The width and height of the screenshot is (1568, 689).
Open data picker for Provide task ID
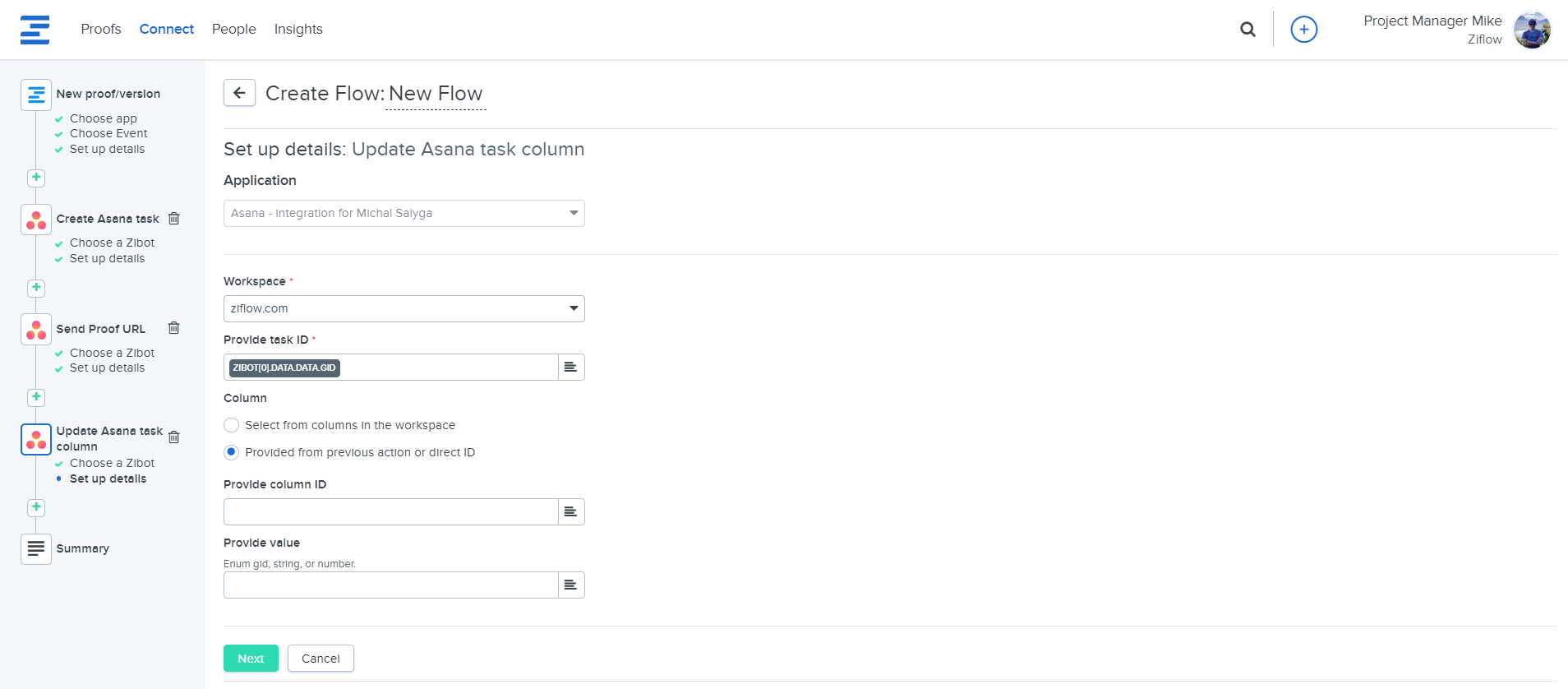(570, 368)
